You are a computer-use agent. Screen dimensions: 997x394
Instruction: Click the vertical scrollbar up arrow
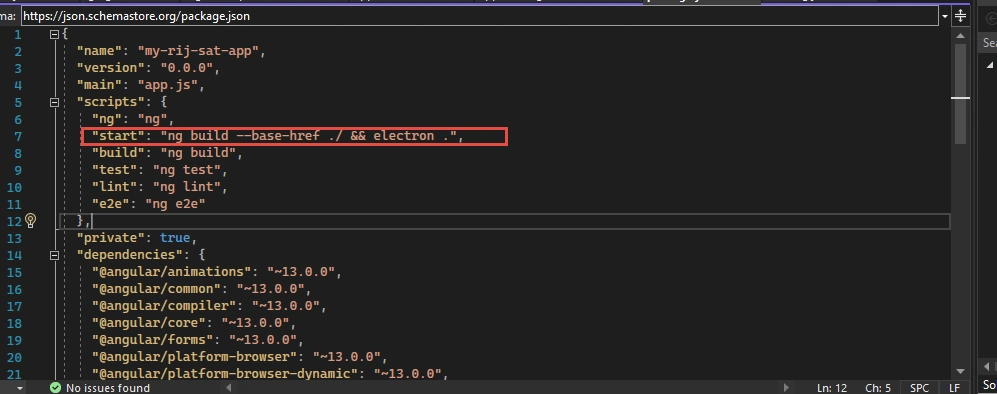[960, 37]
